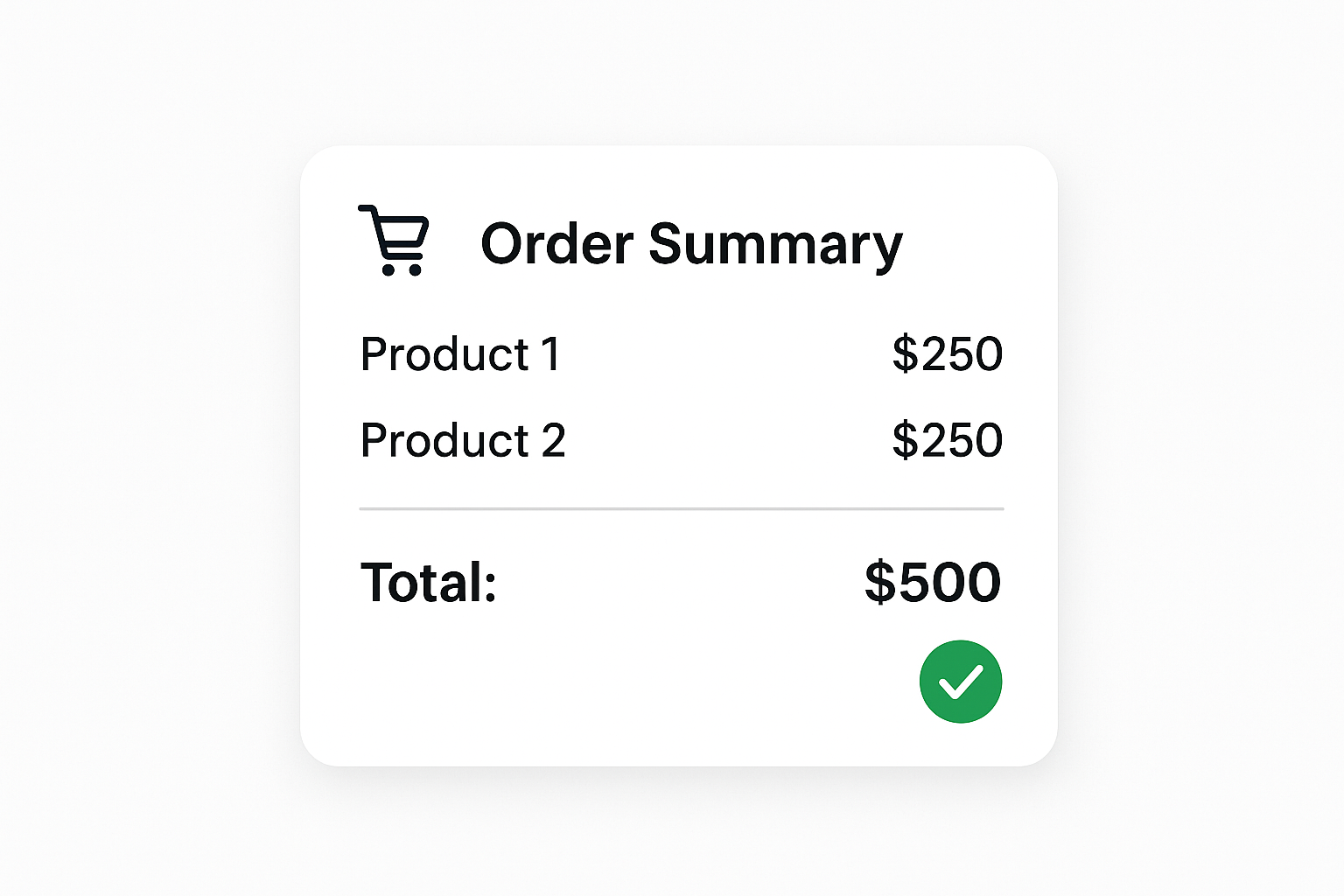Click the green checkmark circle
Viewport: 1344px width, 896px height.
960,682
